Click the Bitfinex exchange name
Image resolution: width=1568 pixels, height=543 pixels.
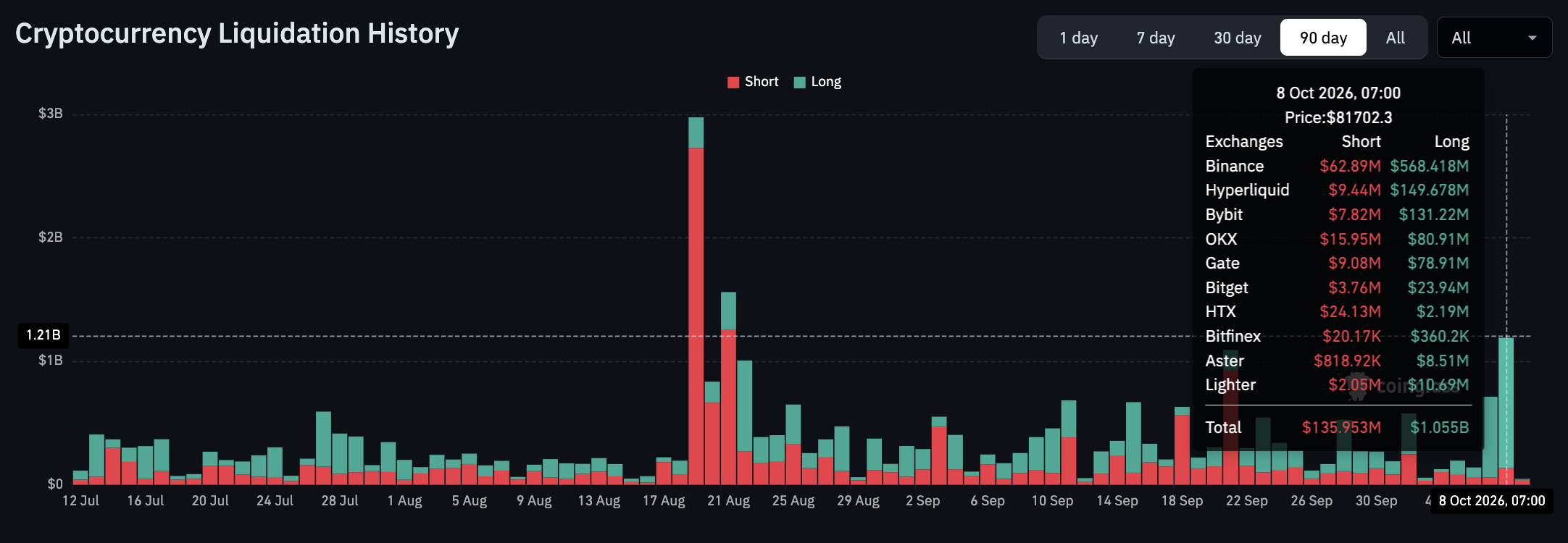point(1233,337)
